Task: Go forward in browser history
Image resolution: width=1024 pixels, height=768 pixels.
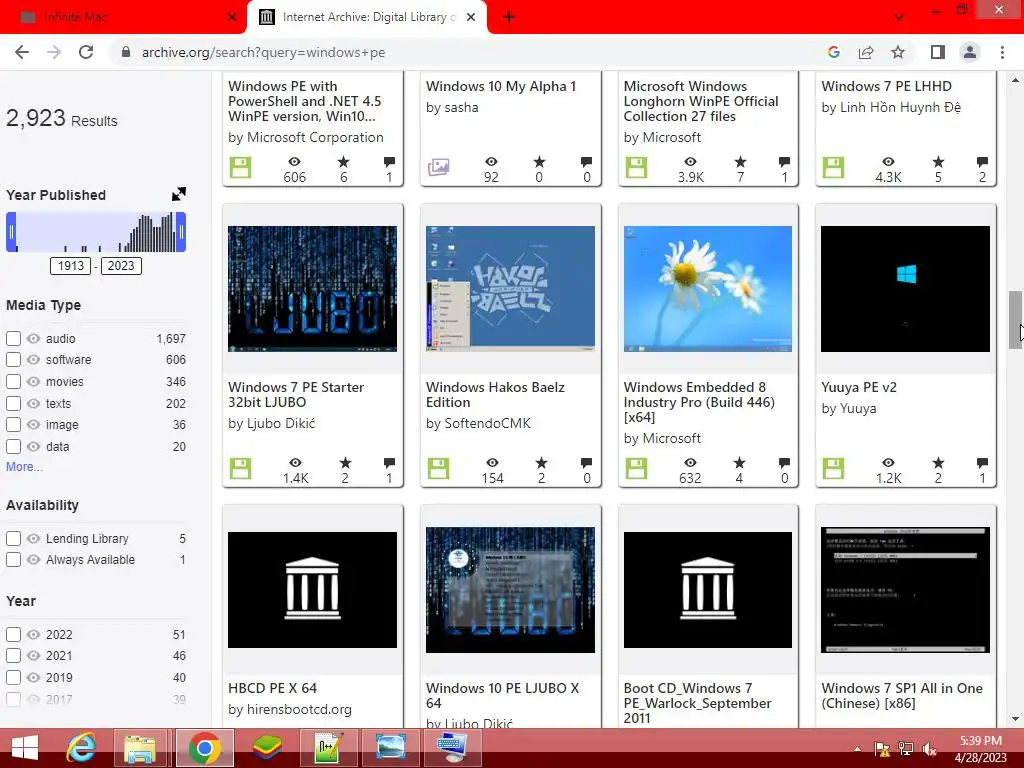Action: [x=54, y=52]
